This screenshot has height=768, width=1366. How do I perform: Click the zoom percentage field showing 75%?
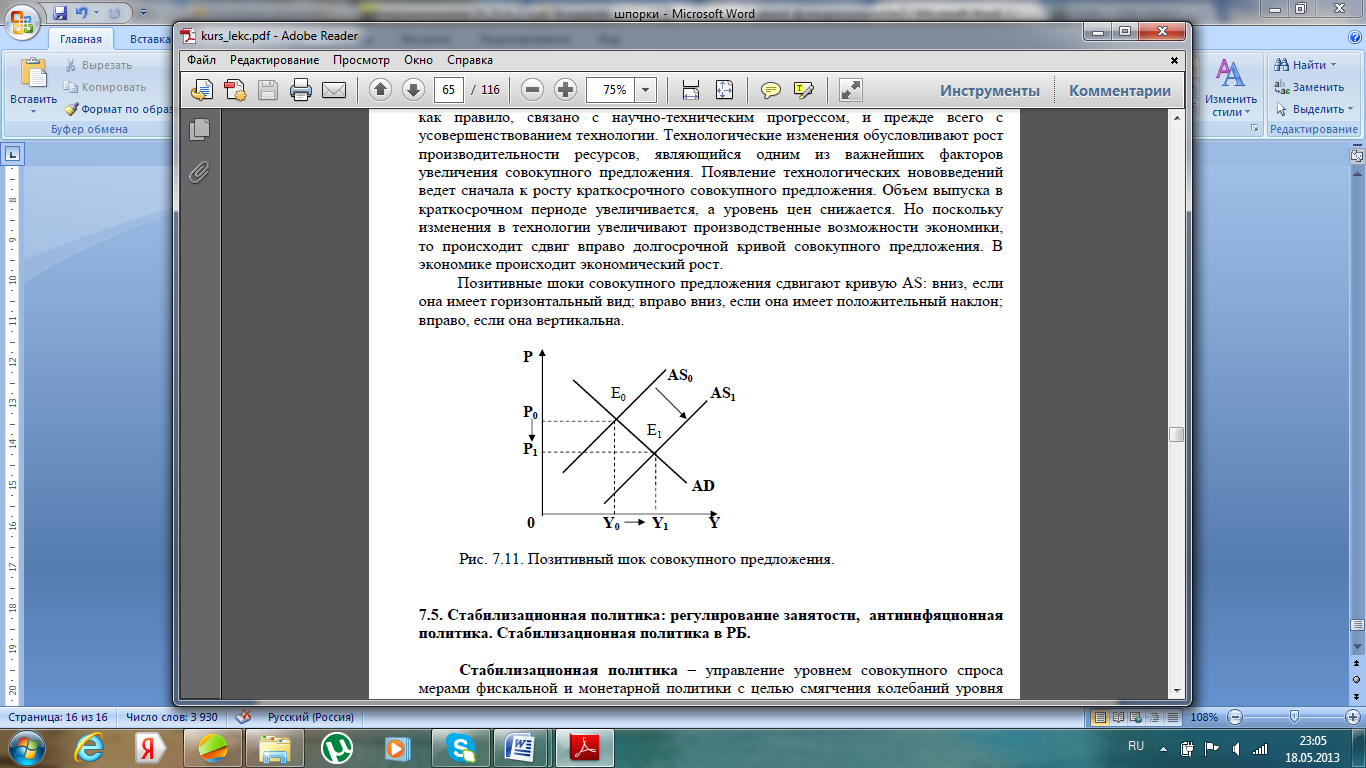coord(611,90)
